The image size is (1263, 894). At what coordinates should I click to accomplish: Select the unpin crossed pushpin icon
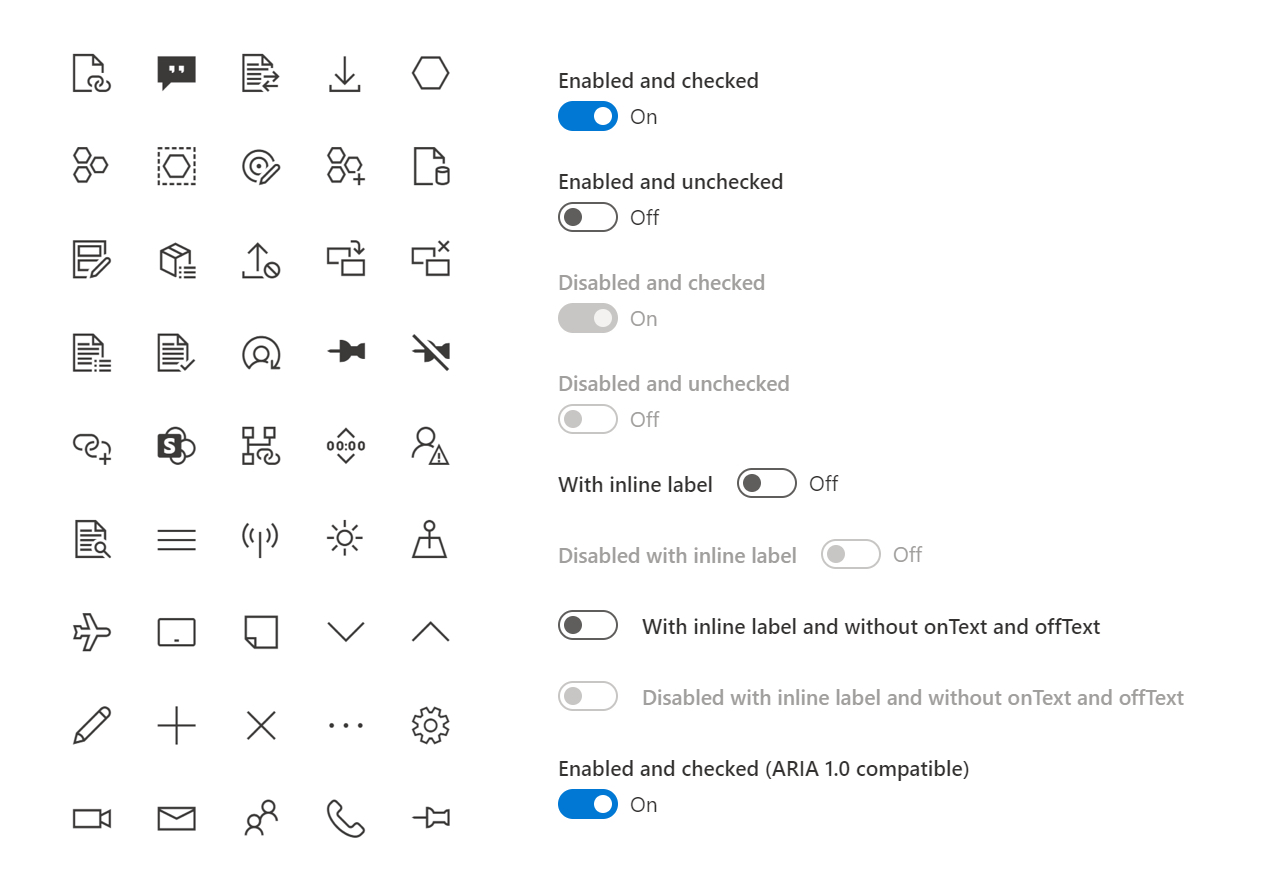[x=431, y=352]
